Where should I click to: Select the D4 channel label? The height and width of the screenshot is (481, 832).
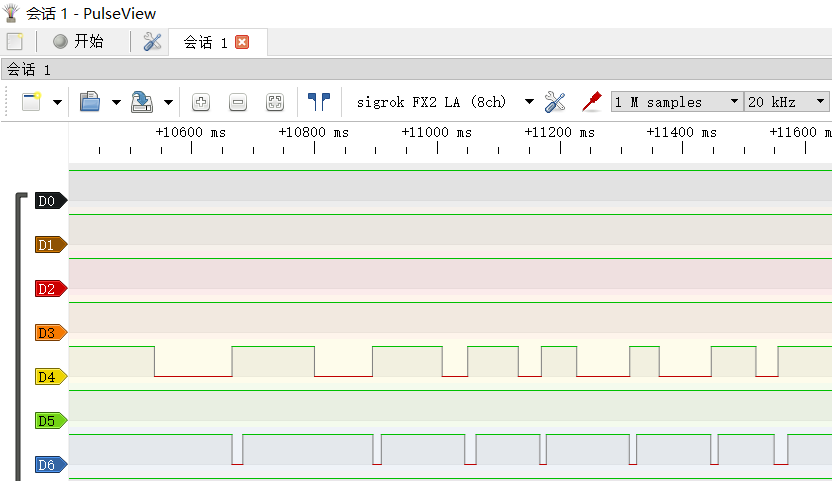[x=51, y=377]
